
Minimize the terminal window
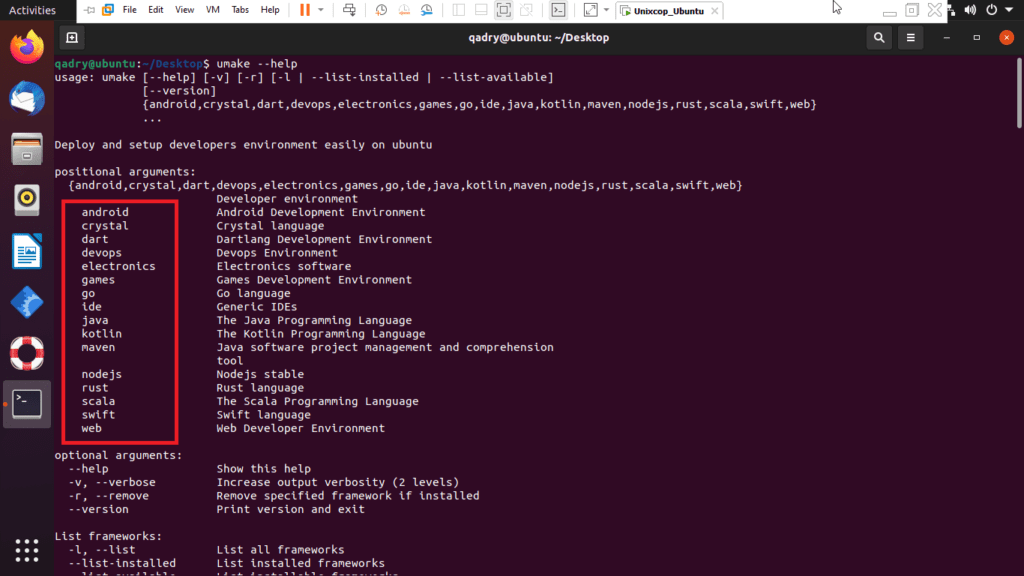946,38
